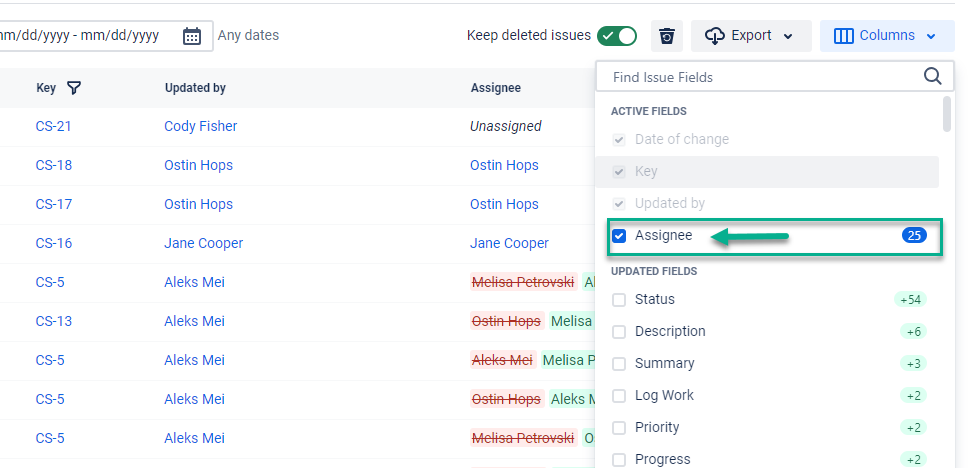Click the Unassigned cell for CS-21
The width and height of the screenshot is (968, 468).
[x=506, y=127]
